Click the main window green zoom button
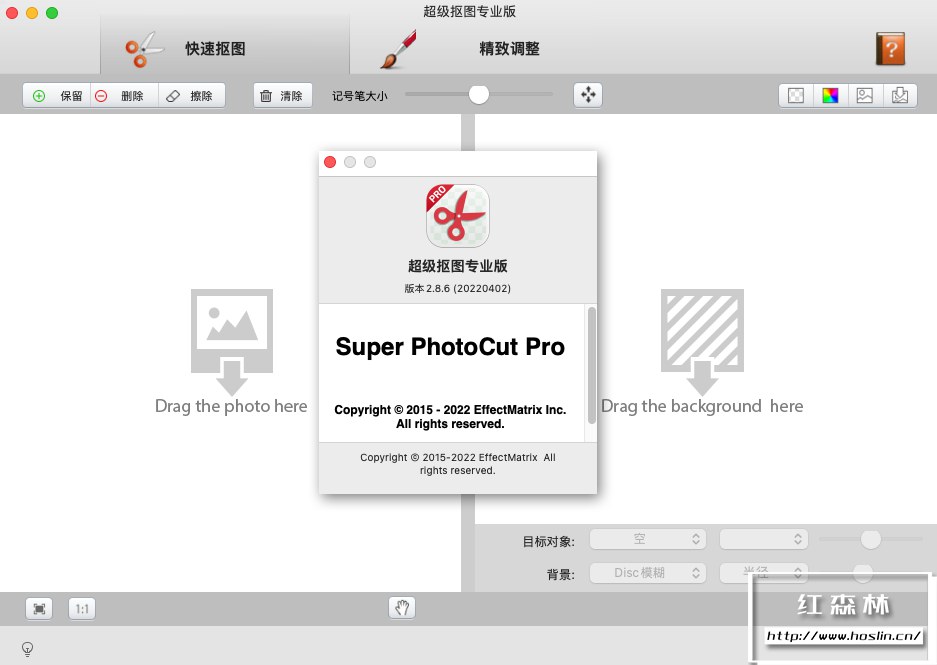The image size is (937, 665). click(x=52, y=13)
